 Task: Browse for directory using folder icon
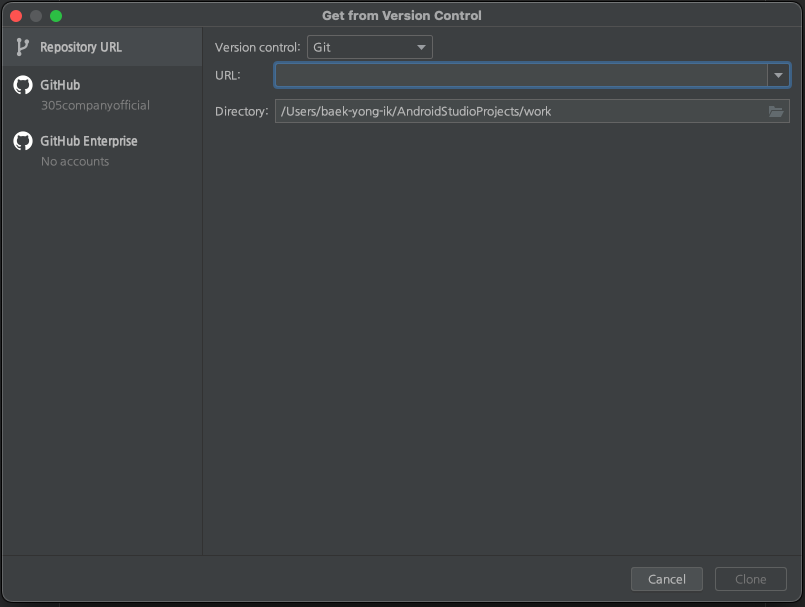tap(776, 111)
